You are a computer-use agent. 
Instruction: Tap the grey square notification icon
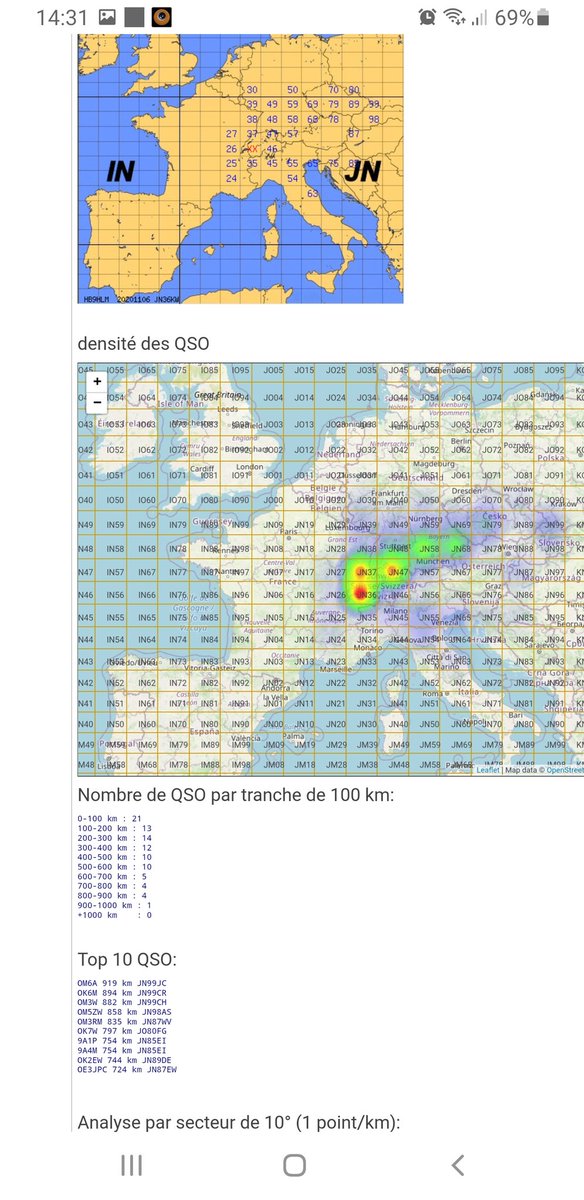pyautogui.click(x=134, y=17)
